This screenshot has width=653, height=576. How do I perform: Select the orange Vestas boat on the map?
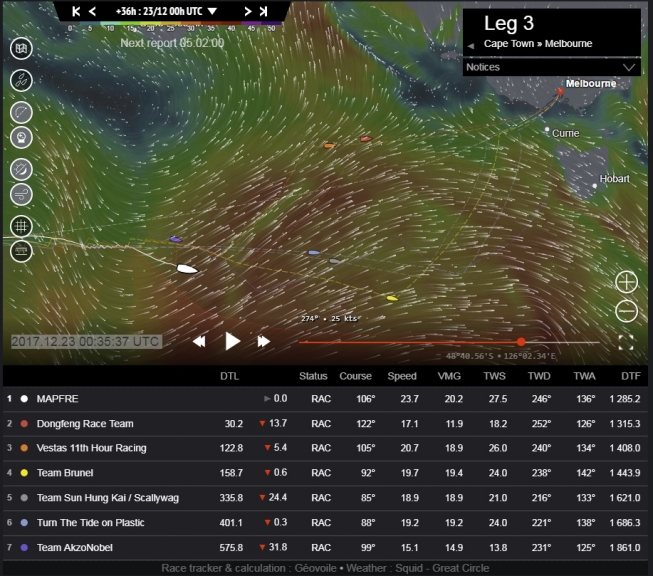(329, 146)
